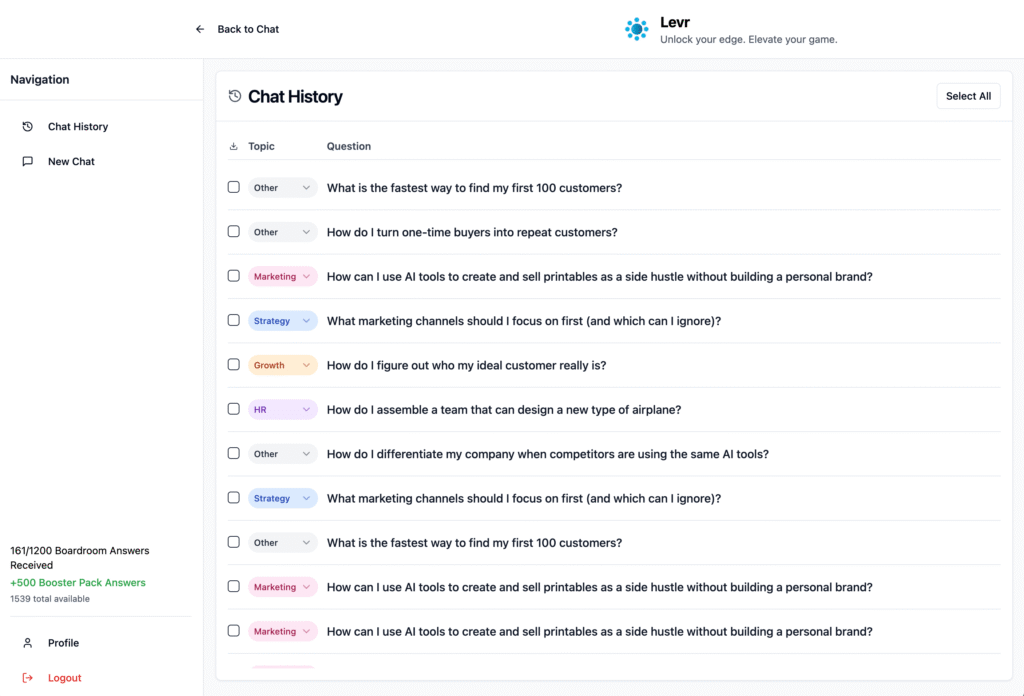Click the history clock icon in the sidebar
1024x696 pixels.
[x=28, y=127]
